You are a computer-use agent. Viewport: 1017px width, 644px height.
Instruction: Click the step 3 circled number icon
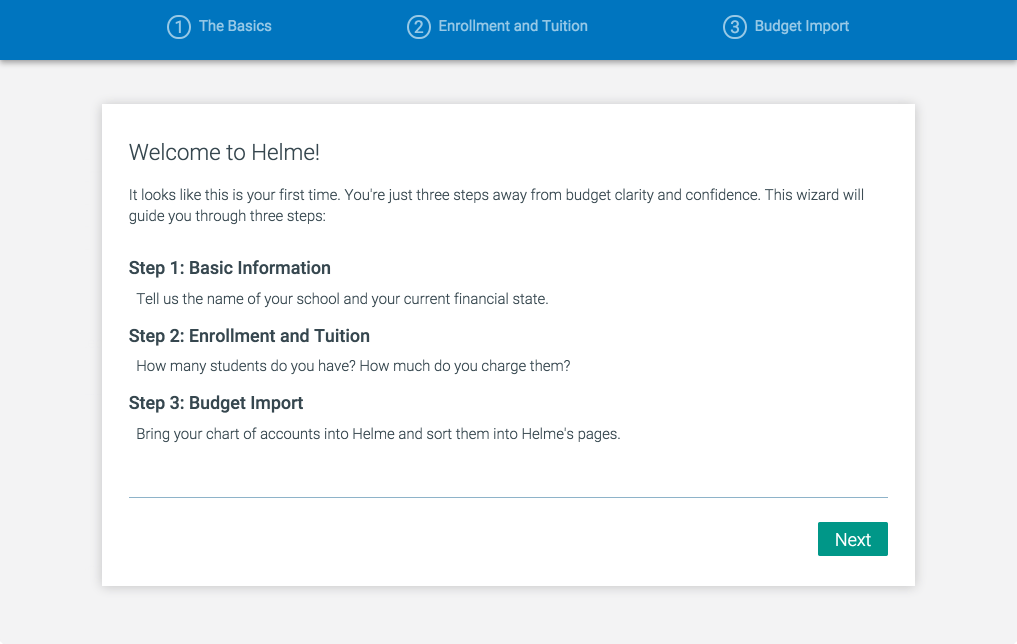pos(734,27)
